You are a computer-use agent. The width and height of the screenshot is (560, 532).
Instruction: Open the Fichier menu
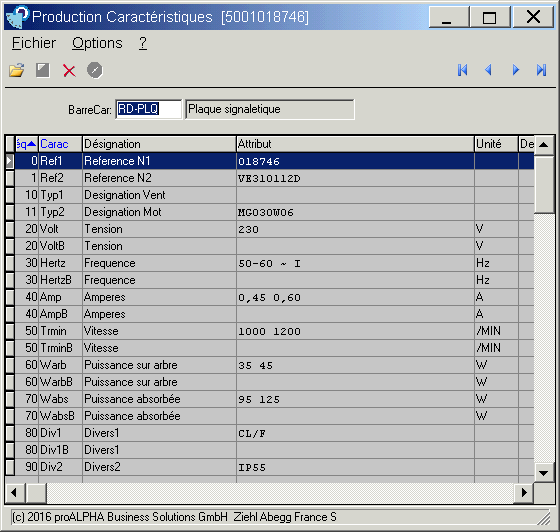34,43
